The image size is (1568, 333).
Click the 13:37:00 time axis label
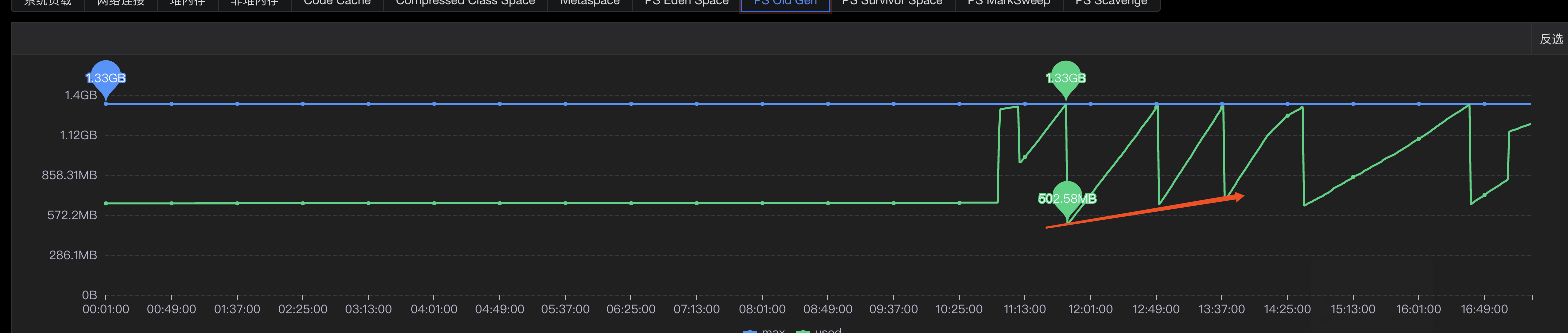point(1221,309)
